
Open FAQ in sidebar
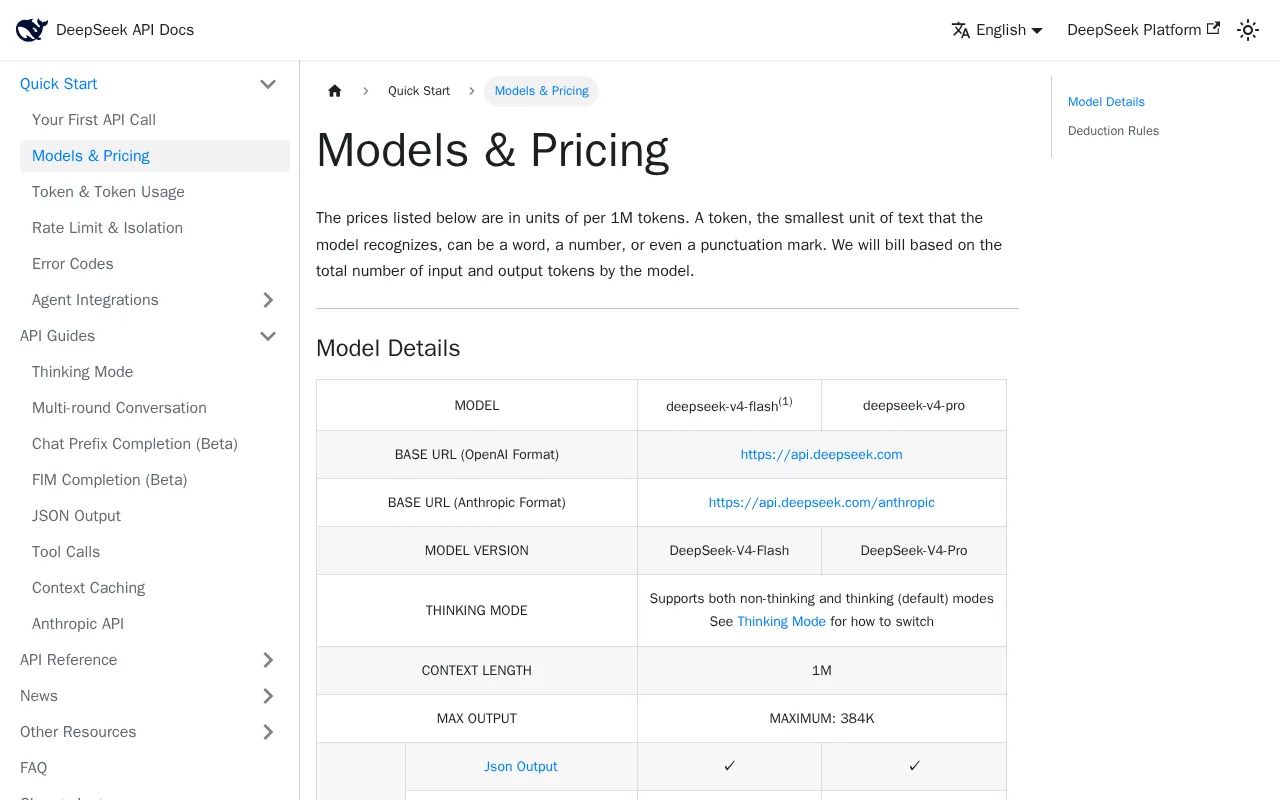(x=34, y=768)
